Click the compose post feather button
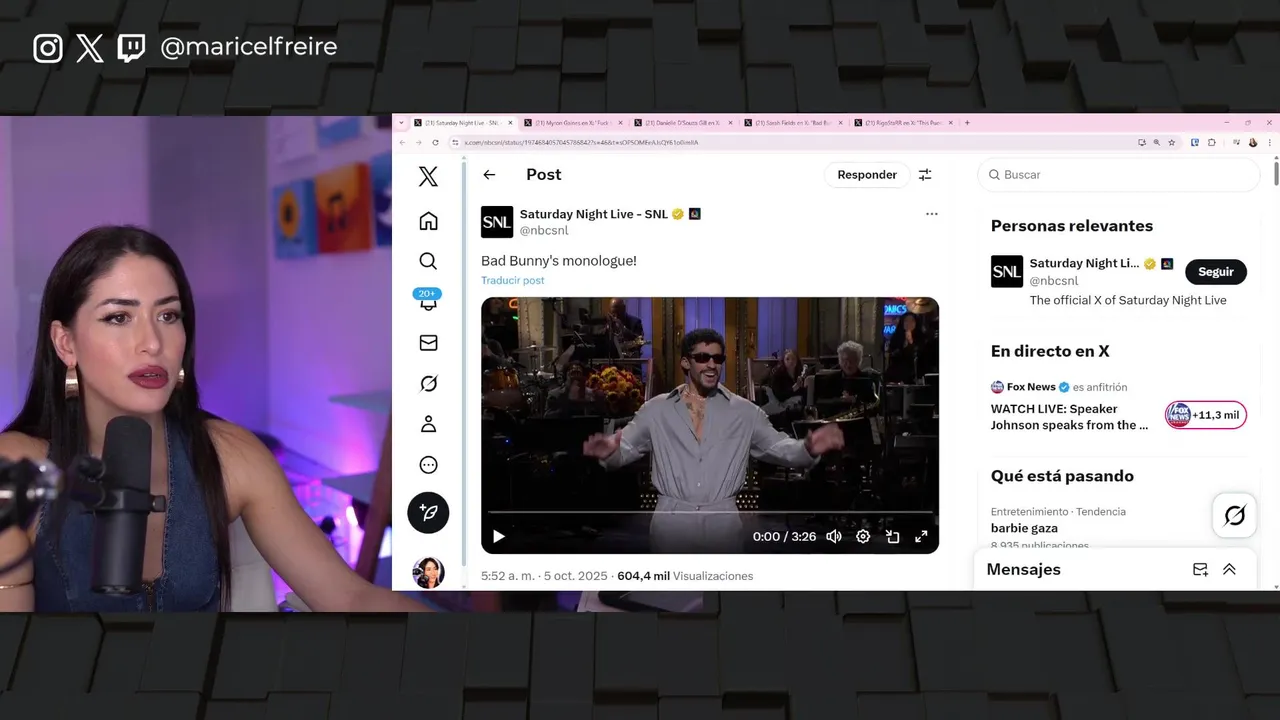Viewport: 1280px width, 720px height. [x=428, y=513]
